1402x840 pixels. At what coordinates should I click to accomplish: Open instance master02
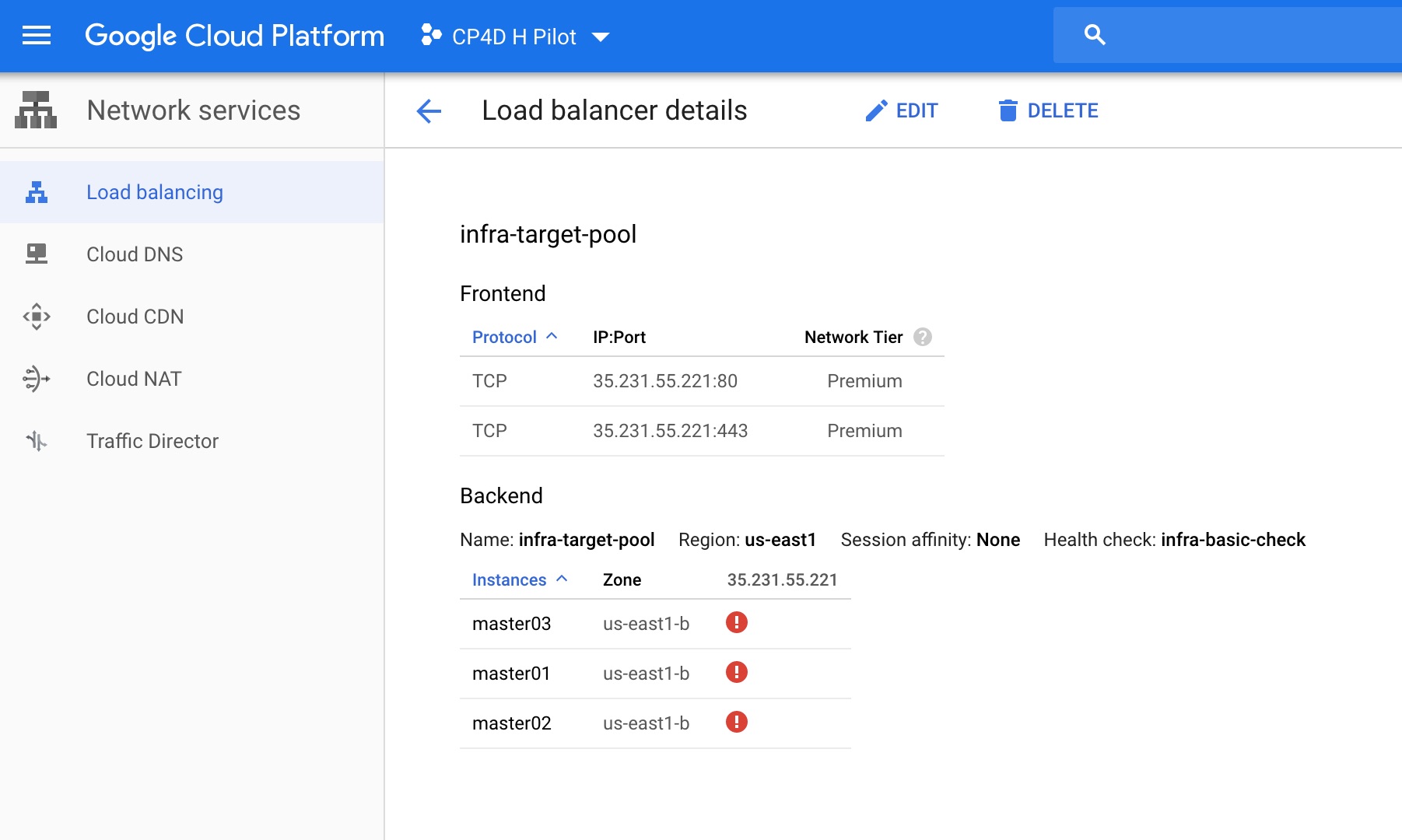point(512,723)
